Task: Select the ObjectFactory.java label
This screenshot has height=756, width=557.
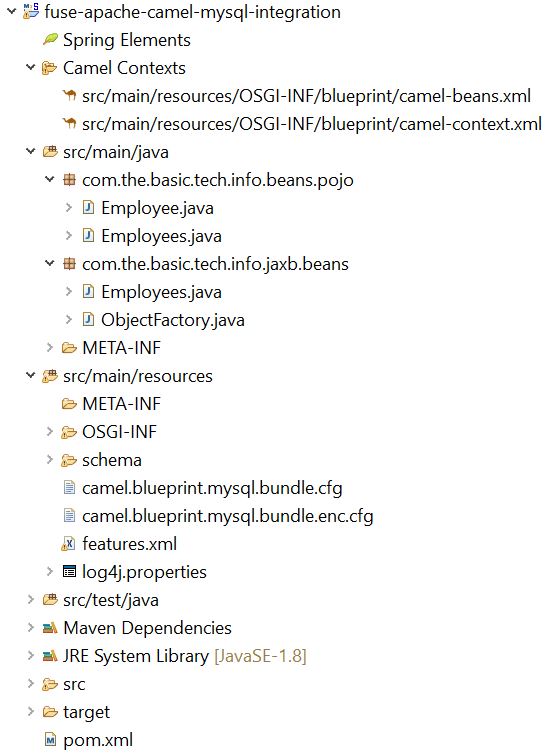Action: tap(173, 320)
